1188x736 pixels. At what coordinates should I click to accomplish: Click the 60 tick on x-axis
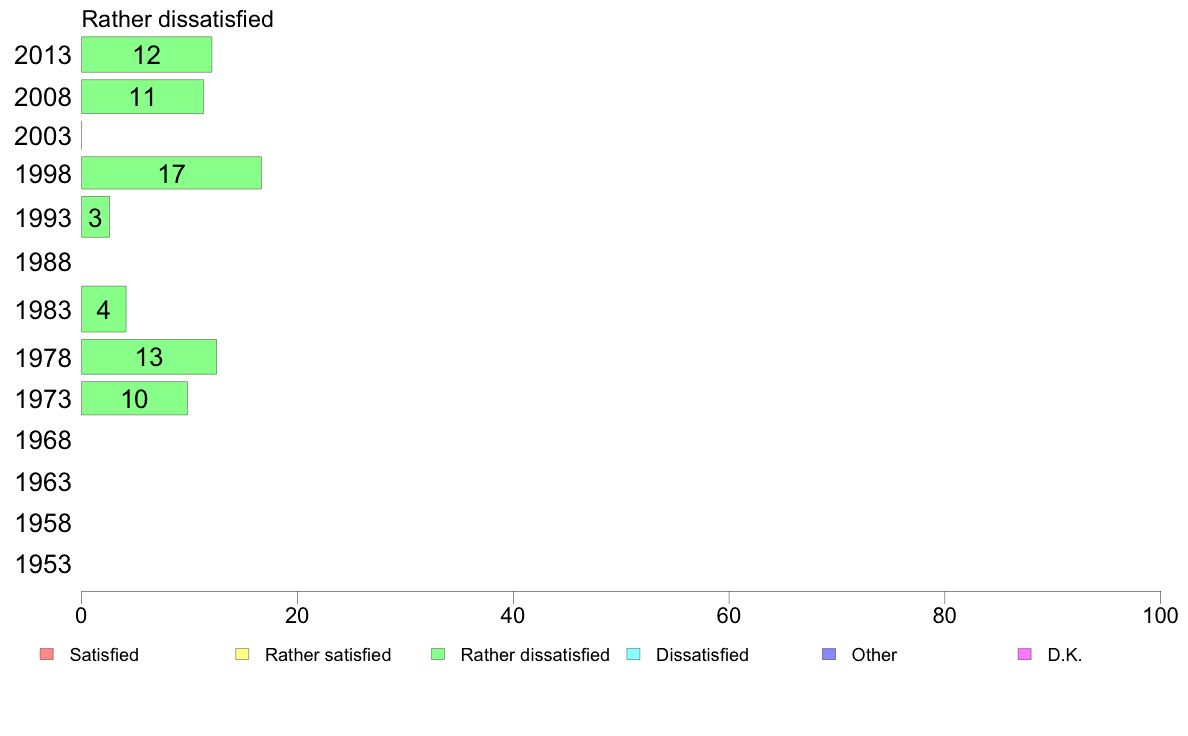pos(728,615)
